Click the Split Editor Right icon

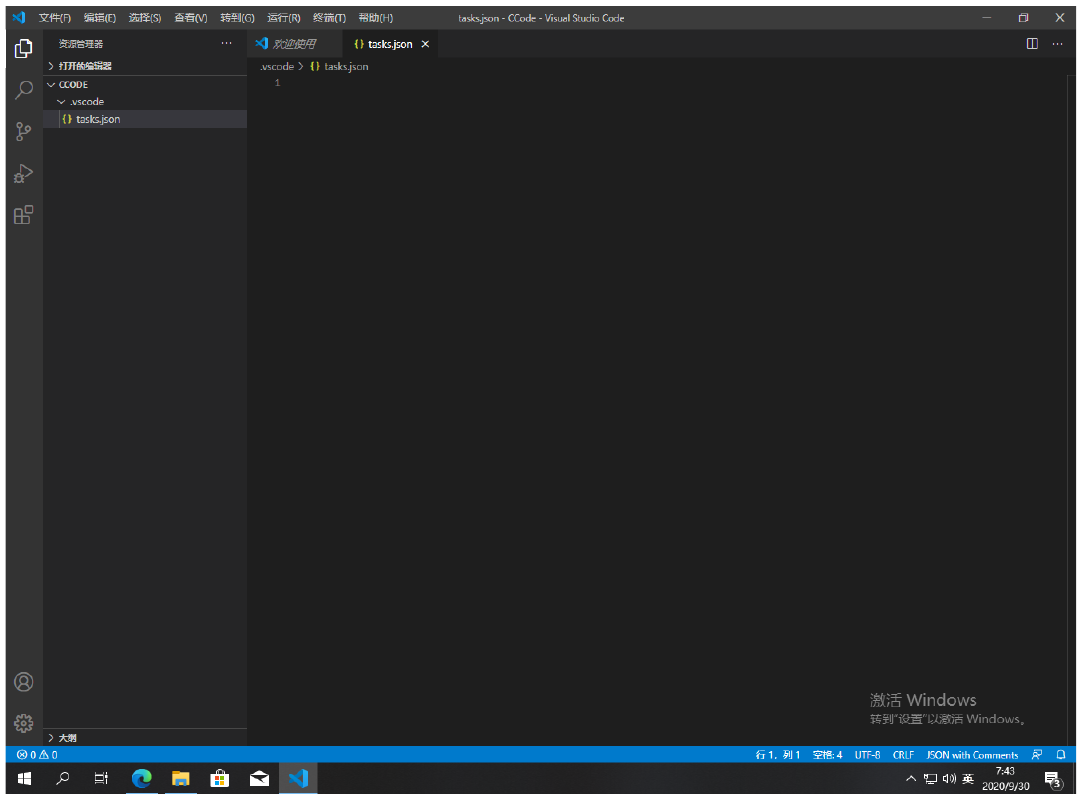pos(1032,44)
